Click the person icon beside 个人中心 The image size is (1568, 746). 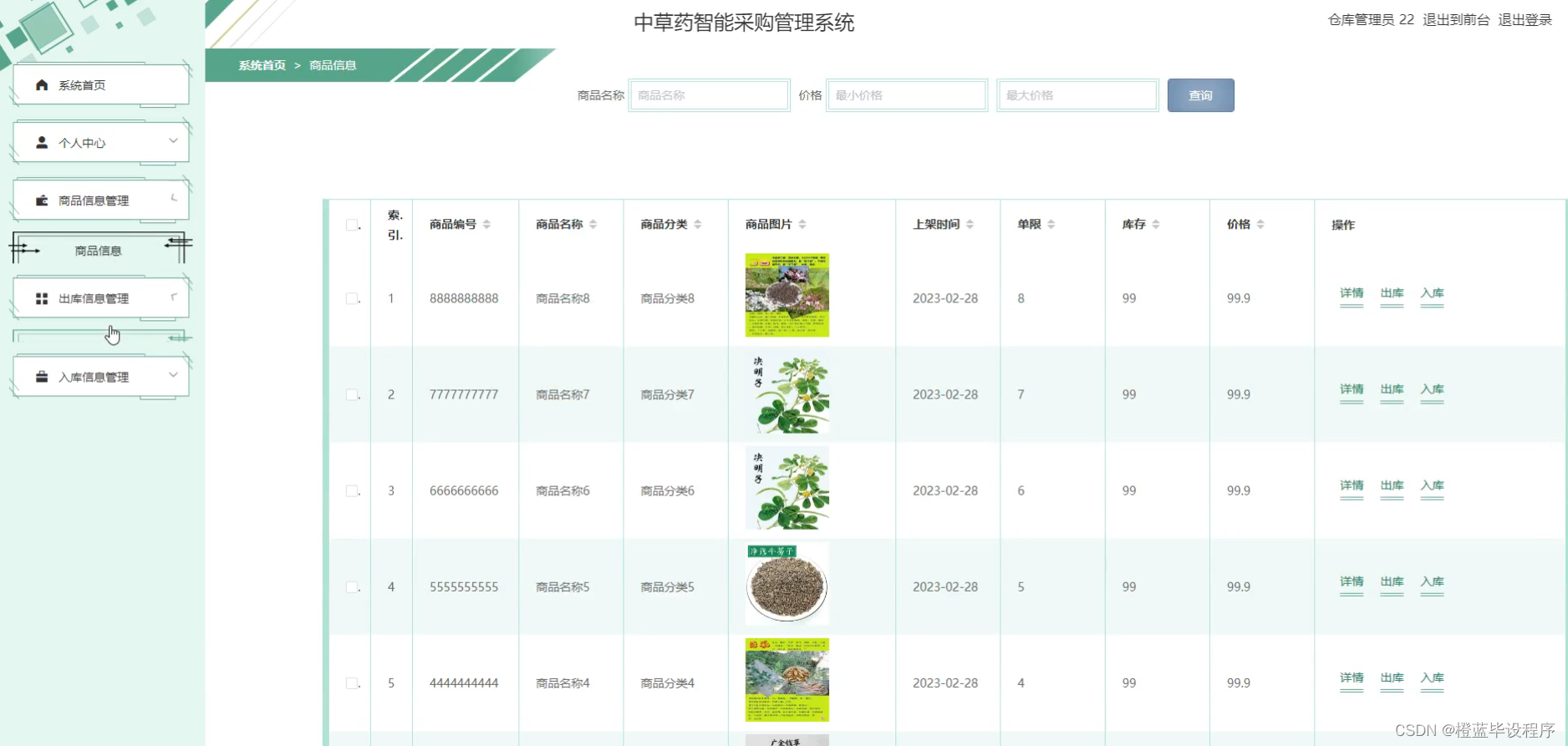point(42,143)
